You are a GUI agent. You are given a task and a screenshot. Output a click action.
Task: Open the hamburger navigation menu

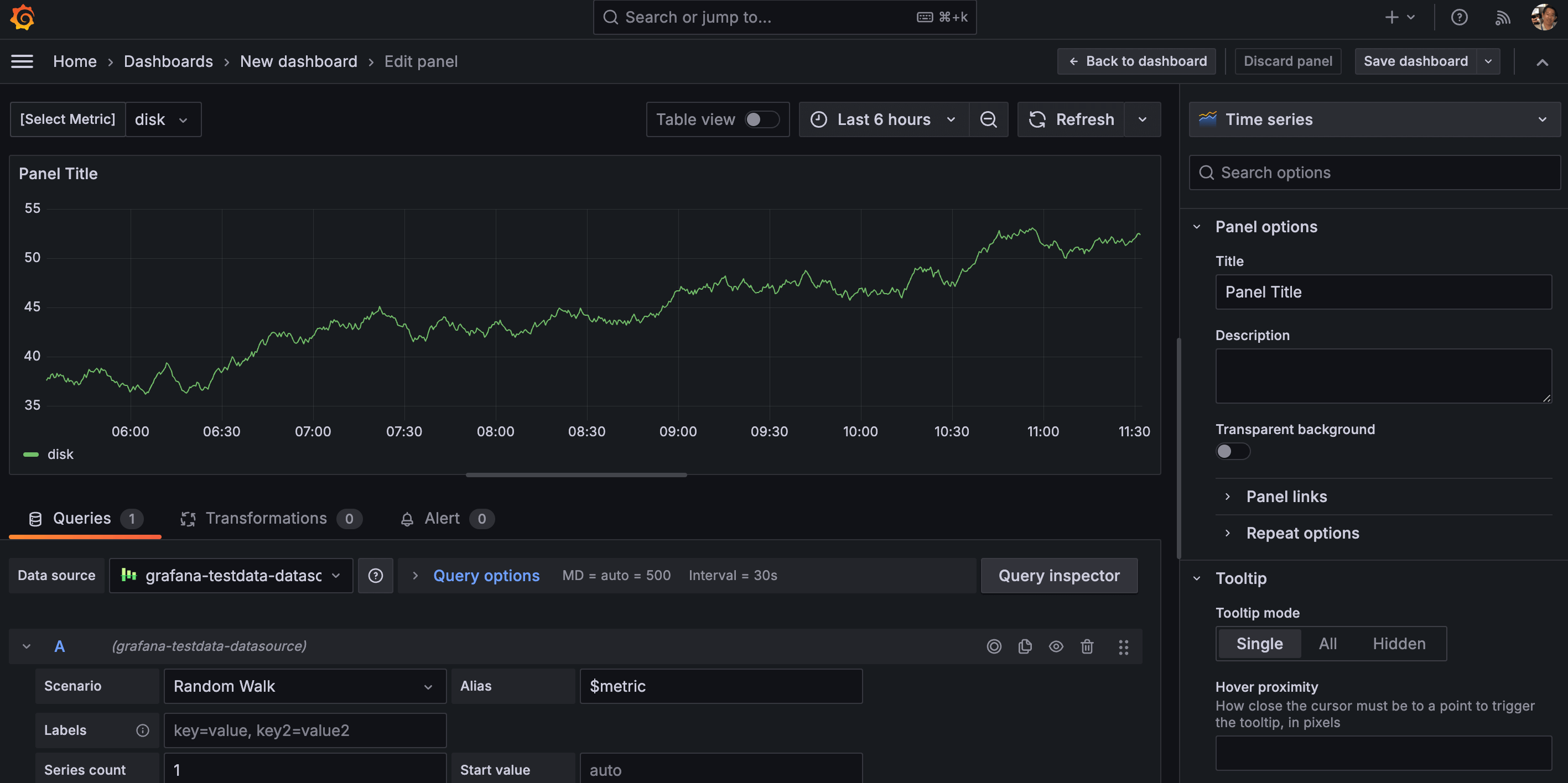coord(23,61)
